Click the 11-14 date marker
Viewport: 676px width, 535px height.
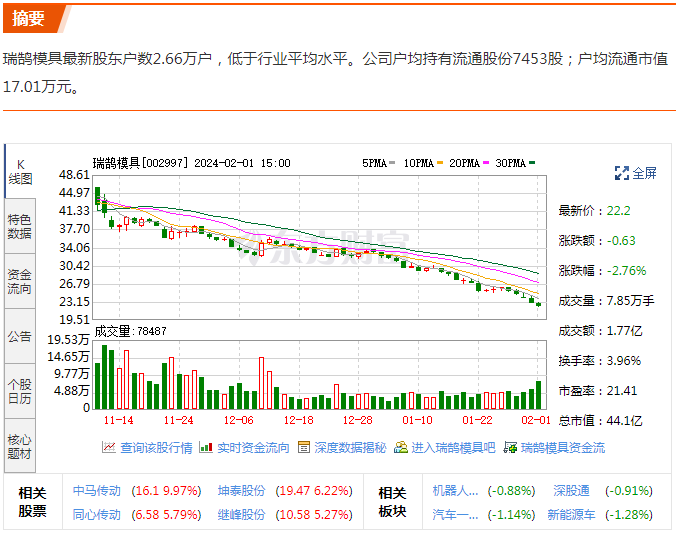point(119,420)
